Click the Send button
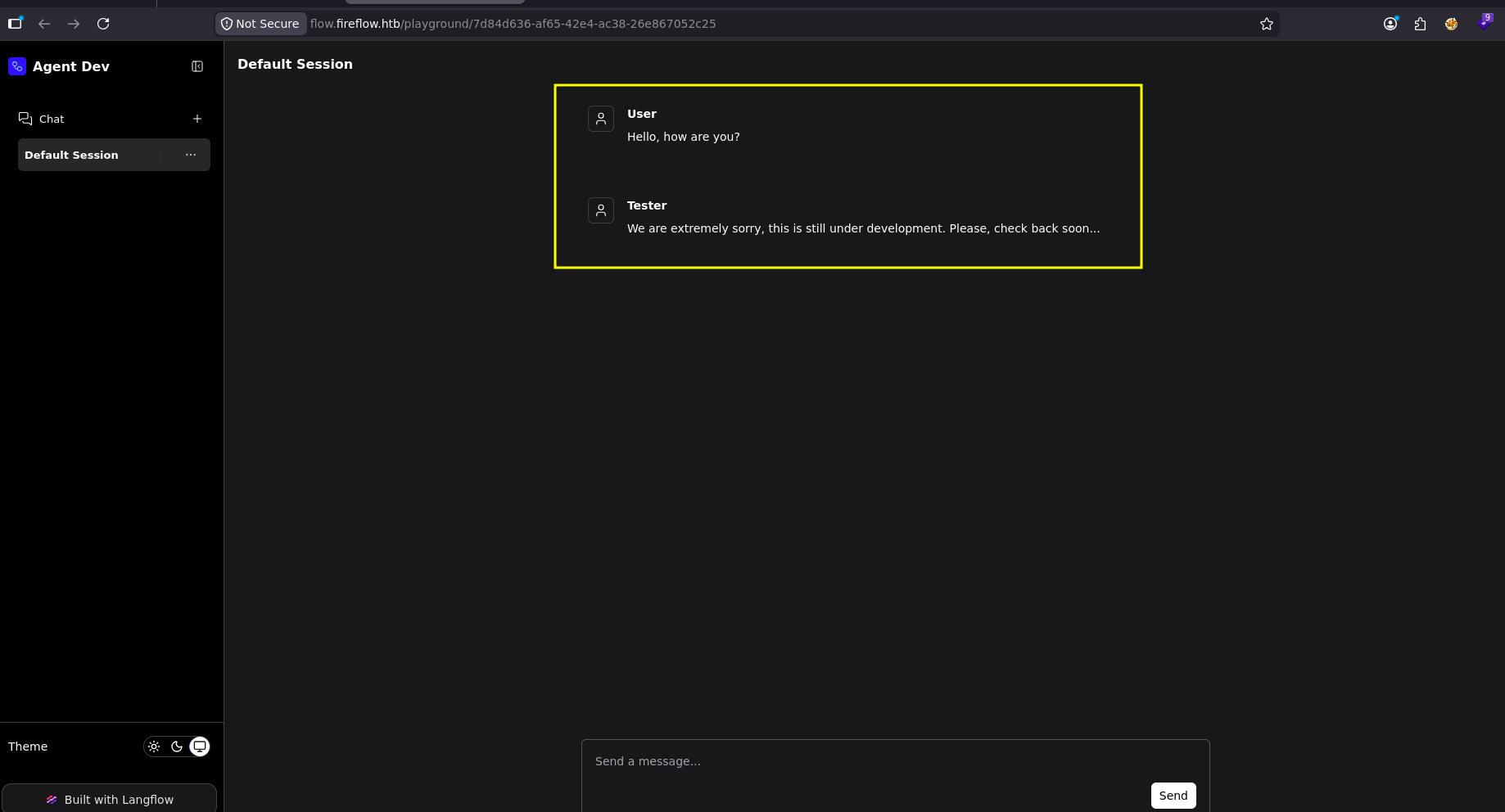 pos(1173,796)
